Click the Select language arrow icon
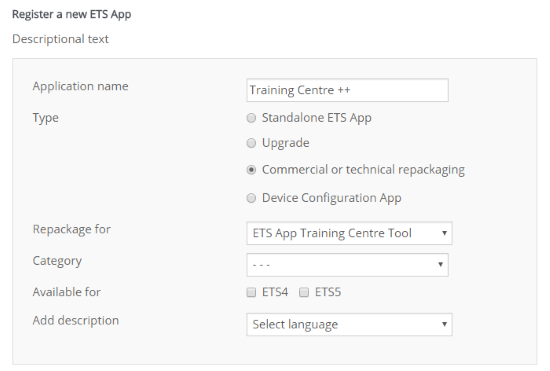This screenshot has height=371, width=550. point(444,324)
